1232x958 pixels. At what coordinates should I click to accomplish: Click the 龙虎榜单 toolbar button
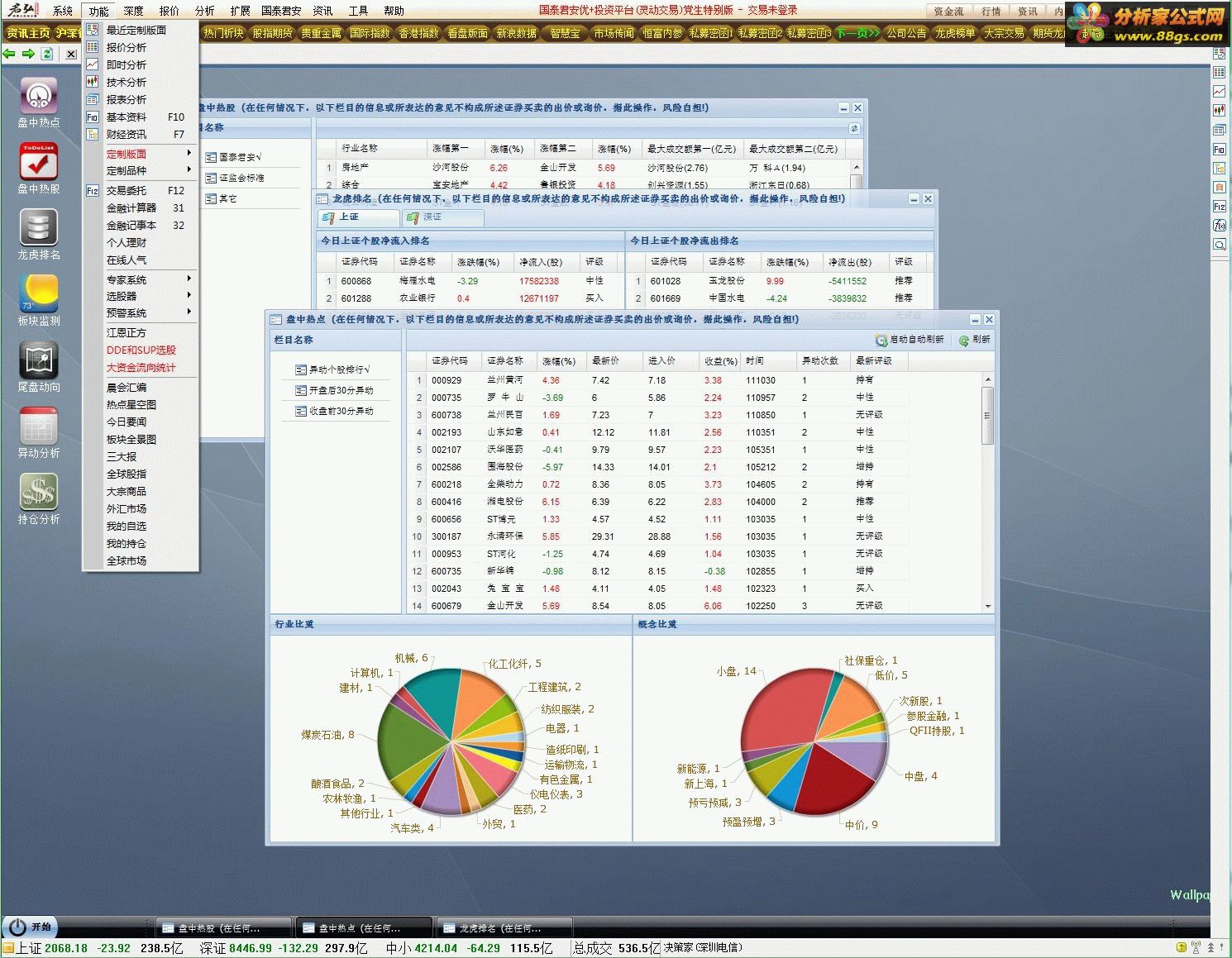pos(955,33)
